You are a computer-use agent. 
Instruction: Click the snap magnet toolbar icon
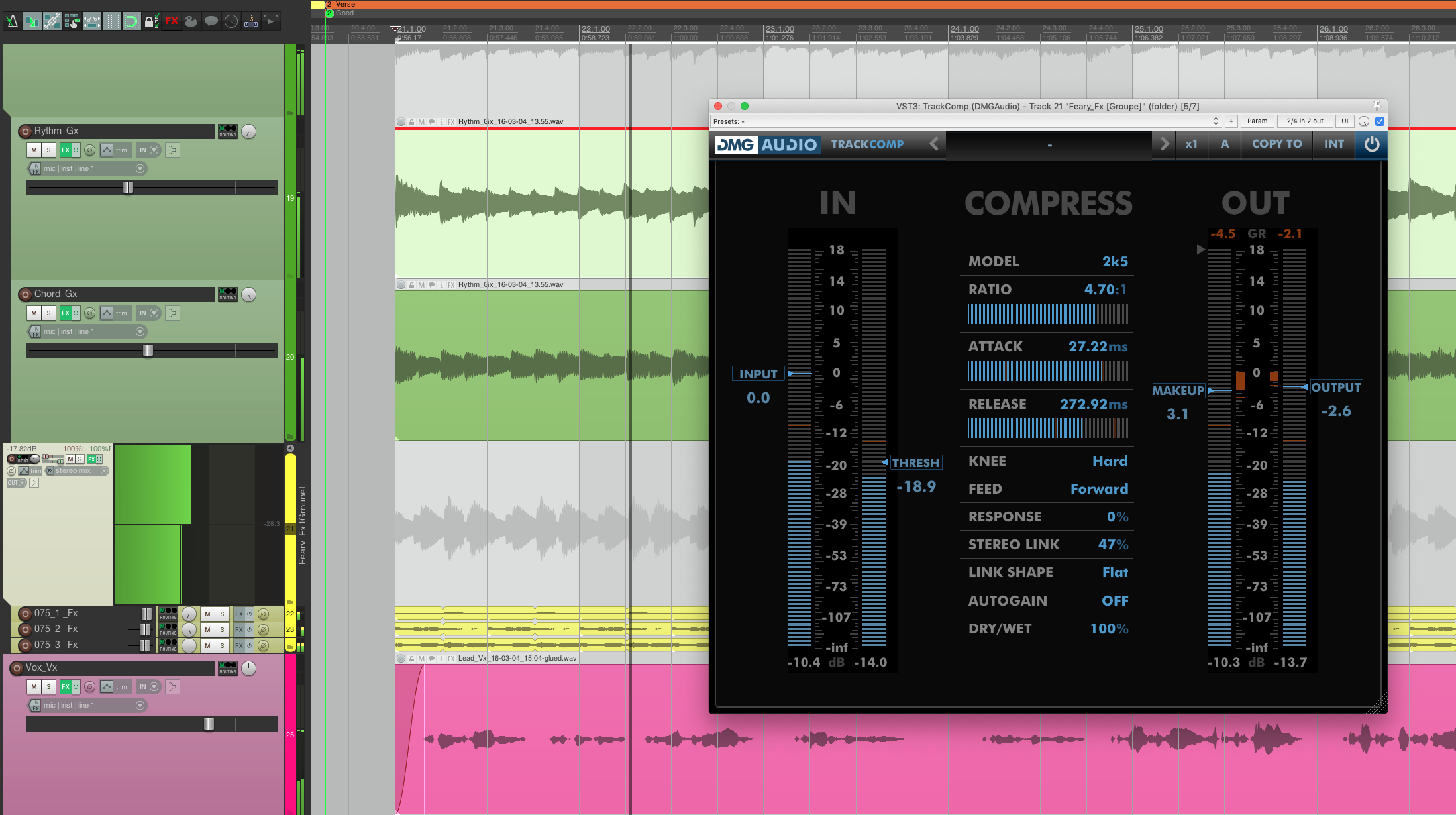coord(132,21)
